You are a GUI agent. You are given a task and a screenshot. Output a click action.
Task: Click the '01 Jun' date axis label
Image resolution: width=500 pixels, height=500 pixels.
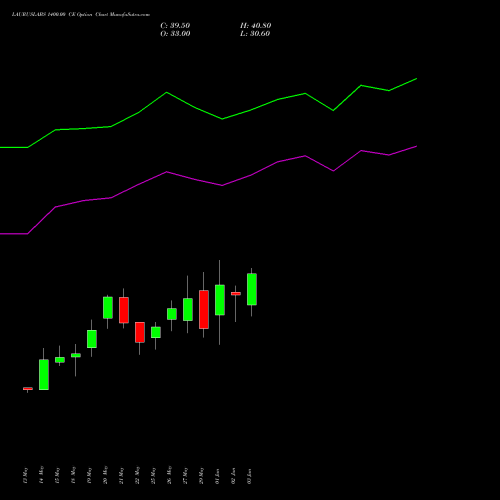[217, 475]
